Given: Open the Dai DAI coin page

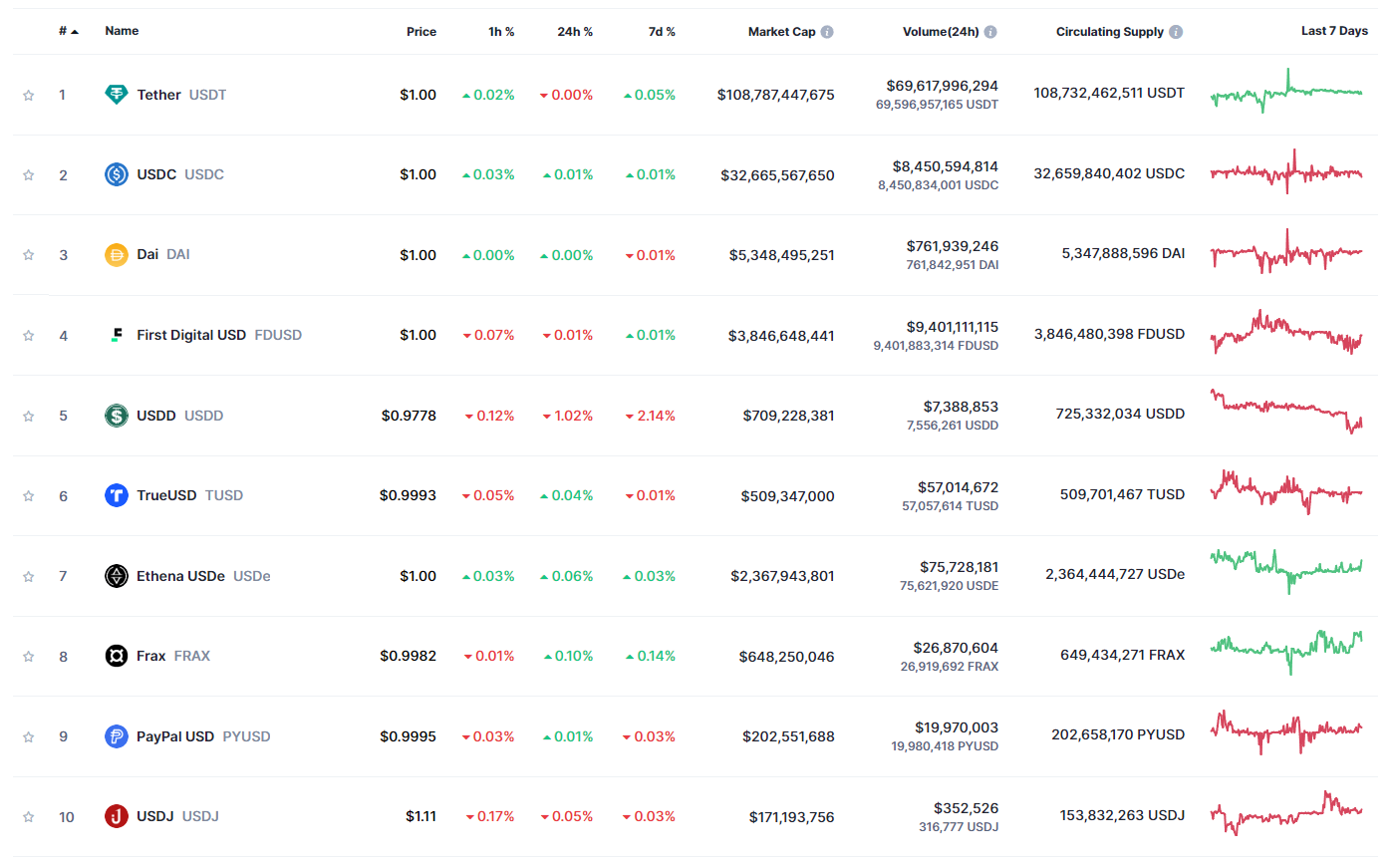Looking at the screenshot, I should 163,254.
